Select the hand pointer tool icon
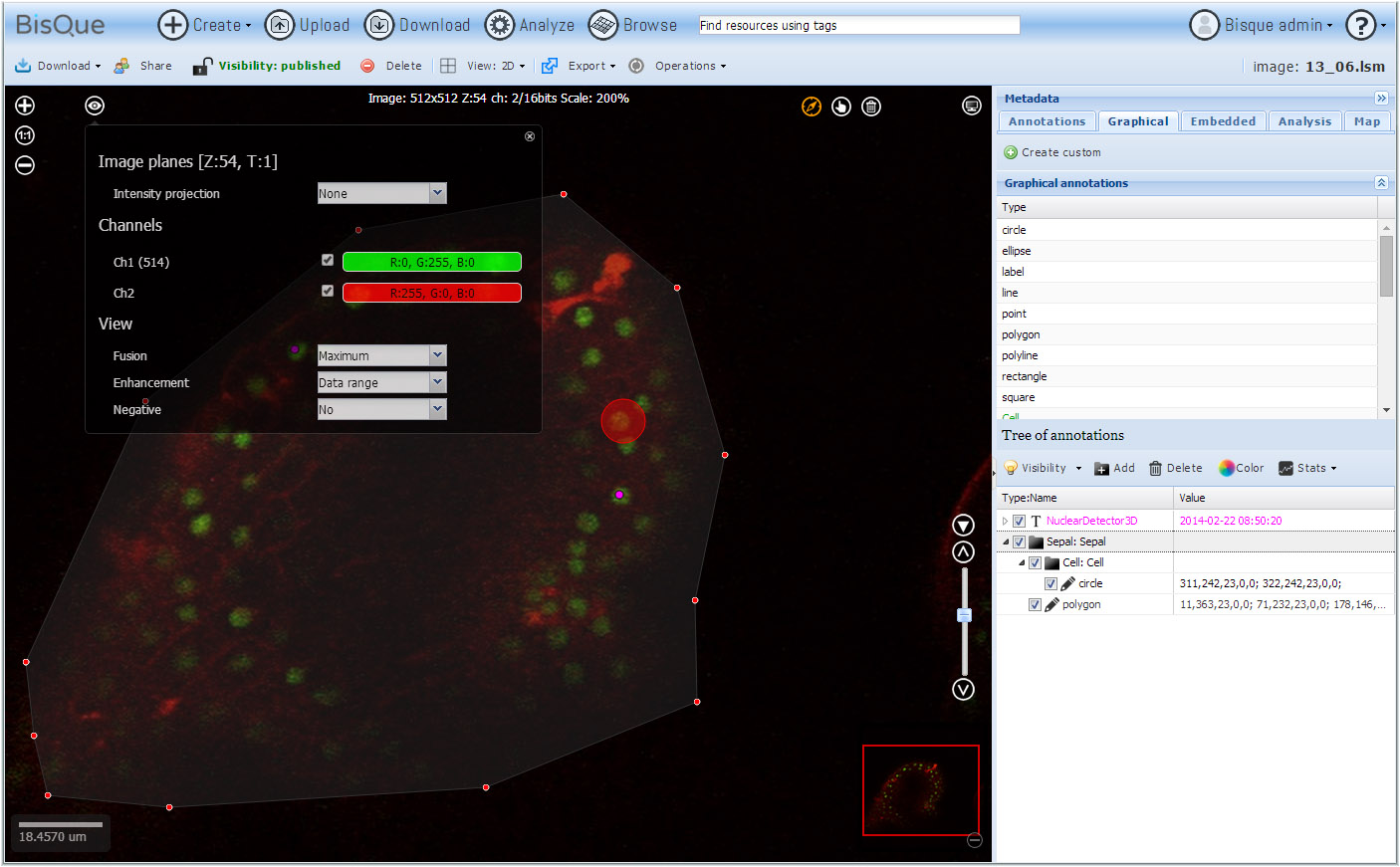 click(x=841, y=107)
